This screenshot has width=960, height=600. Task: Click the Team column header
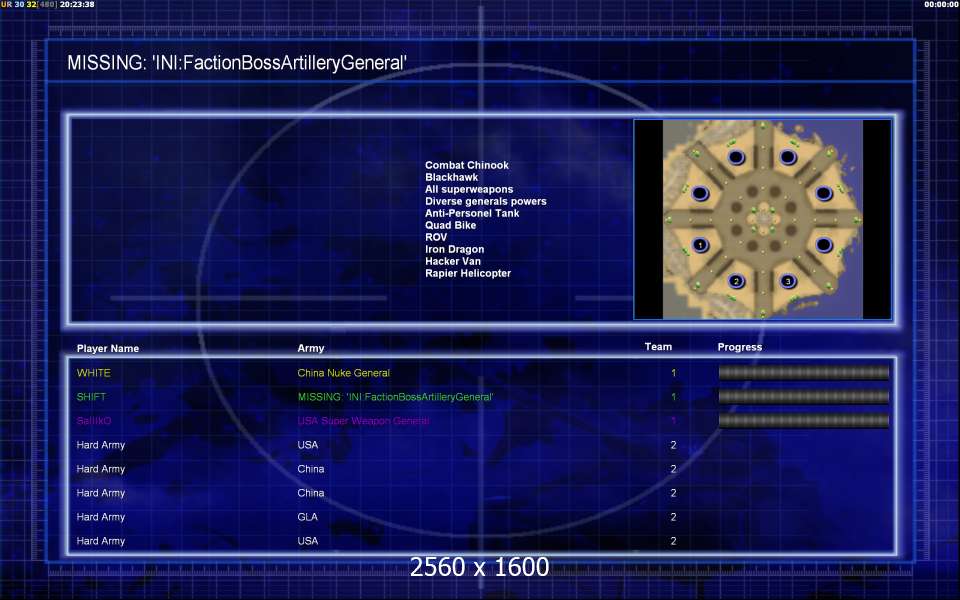point(658,347)
